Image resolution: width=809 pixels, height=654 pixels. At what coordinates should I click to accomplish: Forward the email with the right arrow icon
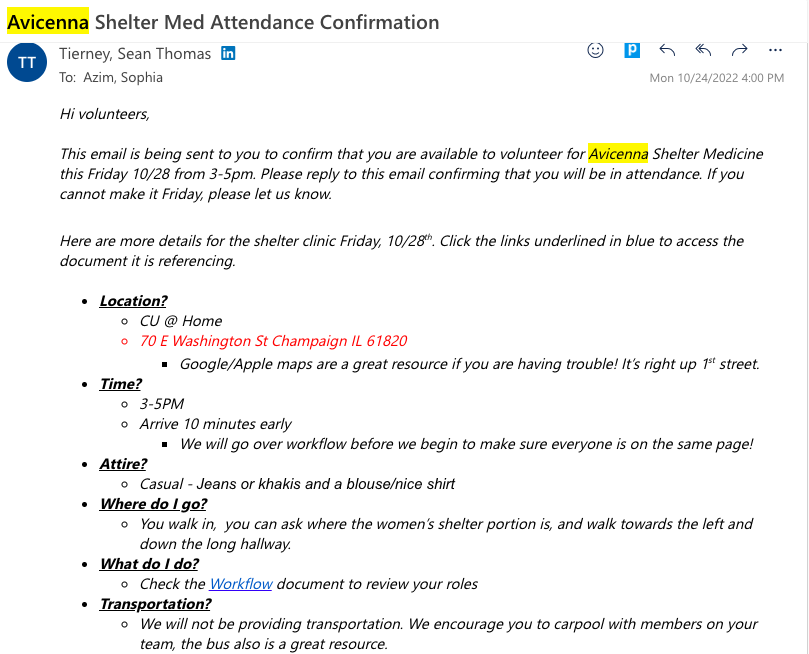pos(739,50)
